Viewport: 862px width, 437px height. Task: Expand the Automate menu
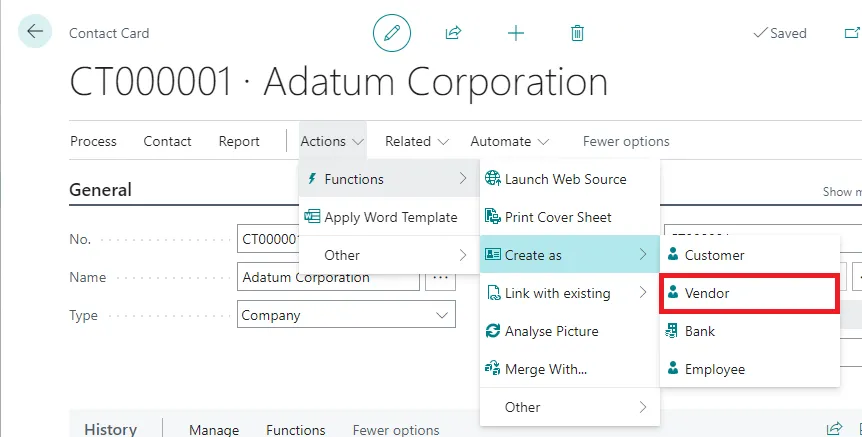pos(510,141)
